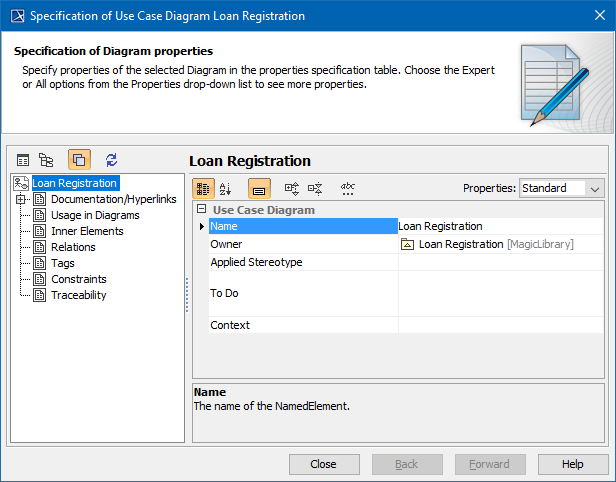Click the Name value Loan Registration field
The width and height of the screenshot is (616, 482).
coord(500,226)
